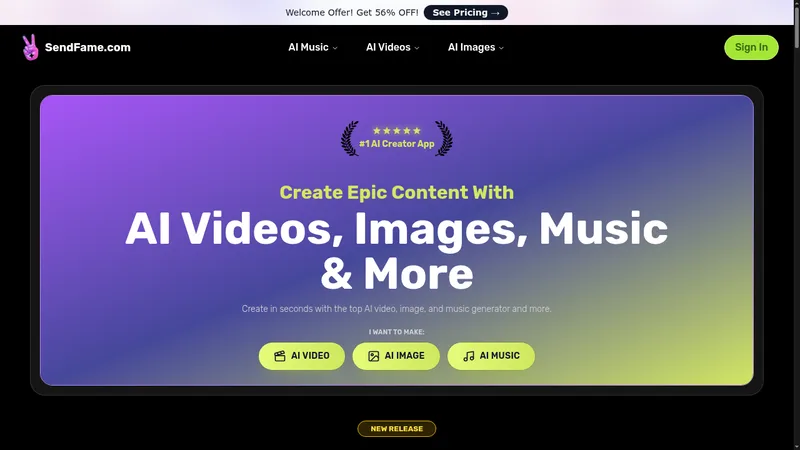Open the SendFame.com home link text
The image size is (800, 450).
coord(88,47)
